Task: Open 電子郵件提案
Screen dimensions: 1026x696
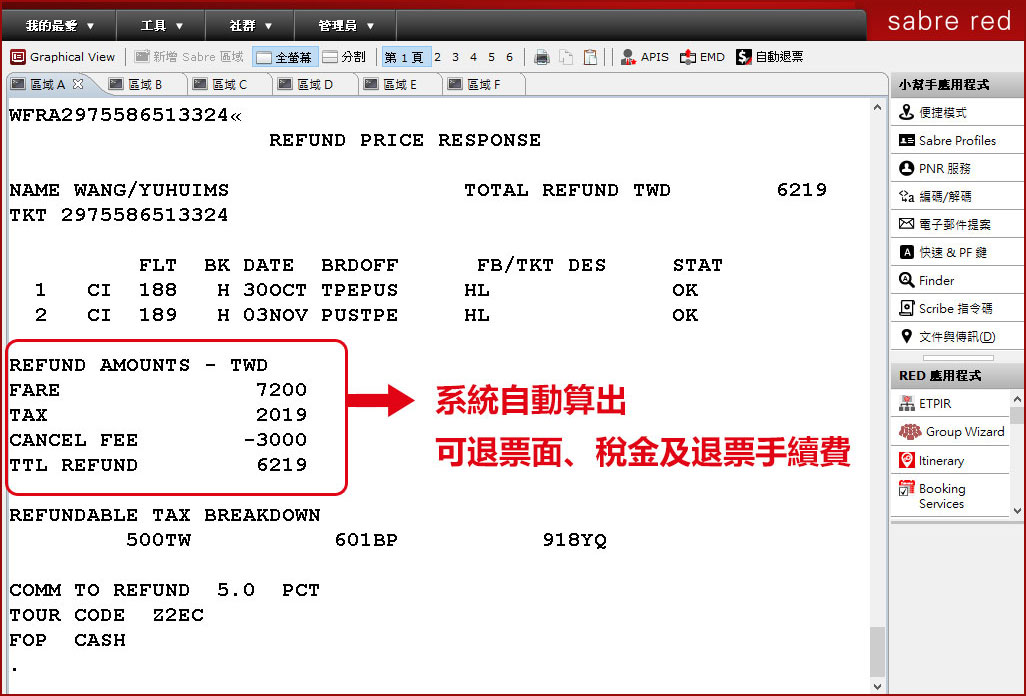Action: tap(956, 224)
